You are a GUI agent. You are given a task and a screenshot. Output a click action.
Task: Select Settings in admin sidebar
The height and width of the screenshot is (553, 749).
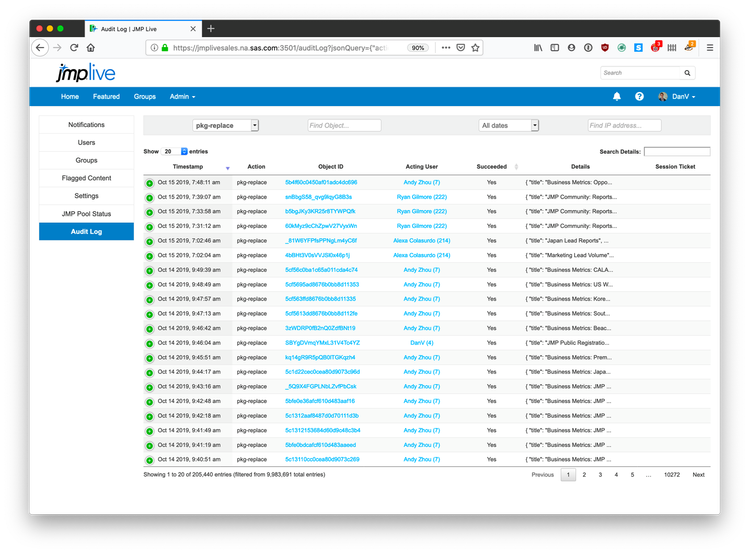pos(86,196)
